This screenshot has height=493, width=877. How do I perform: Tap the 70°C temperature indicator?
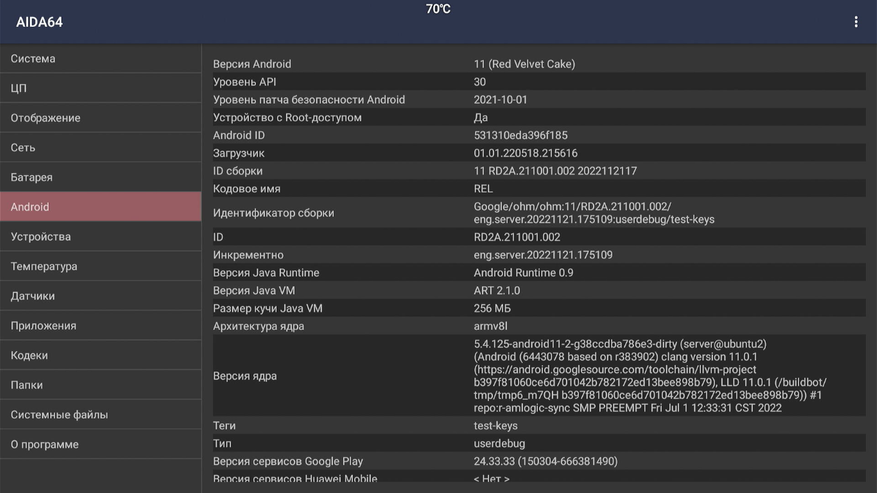tap(438, 9)
